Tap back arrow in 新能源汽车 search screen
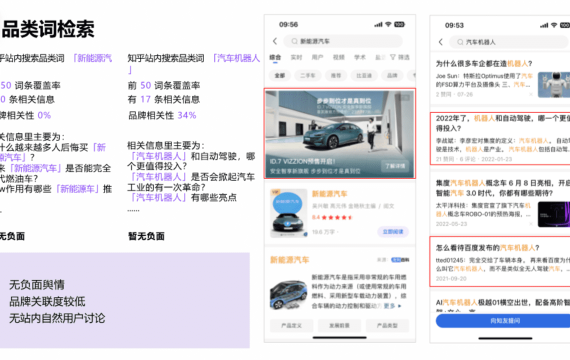Viewport: 570px width, 360px height. click(x=275, y=41)
